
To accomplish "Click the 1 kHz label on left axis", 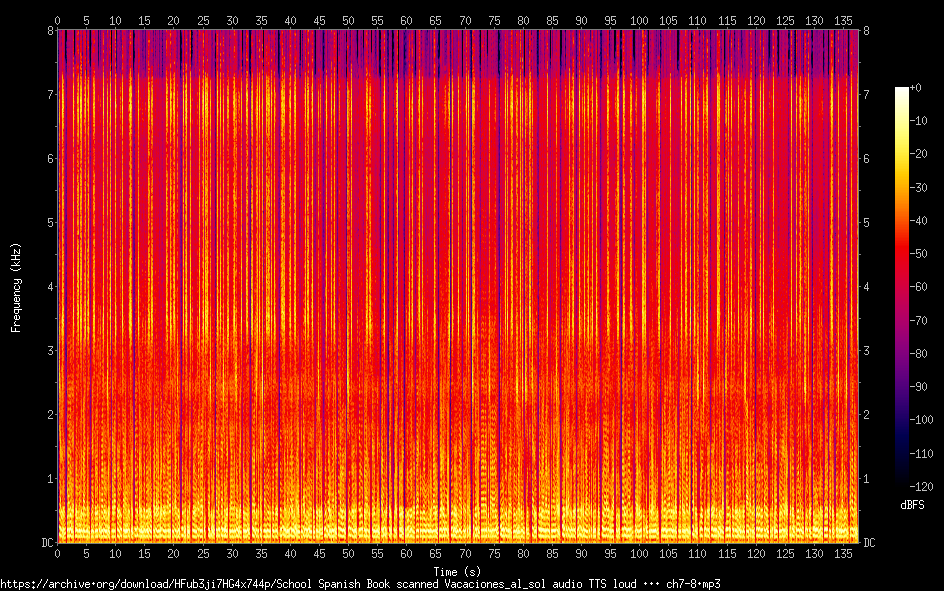I will point(51,478).
